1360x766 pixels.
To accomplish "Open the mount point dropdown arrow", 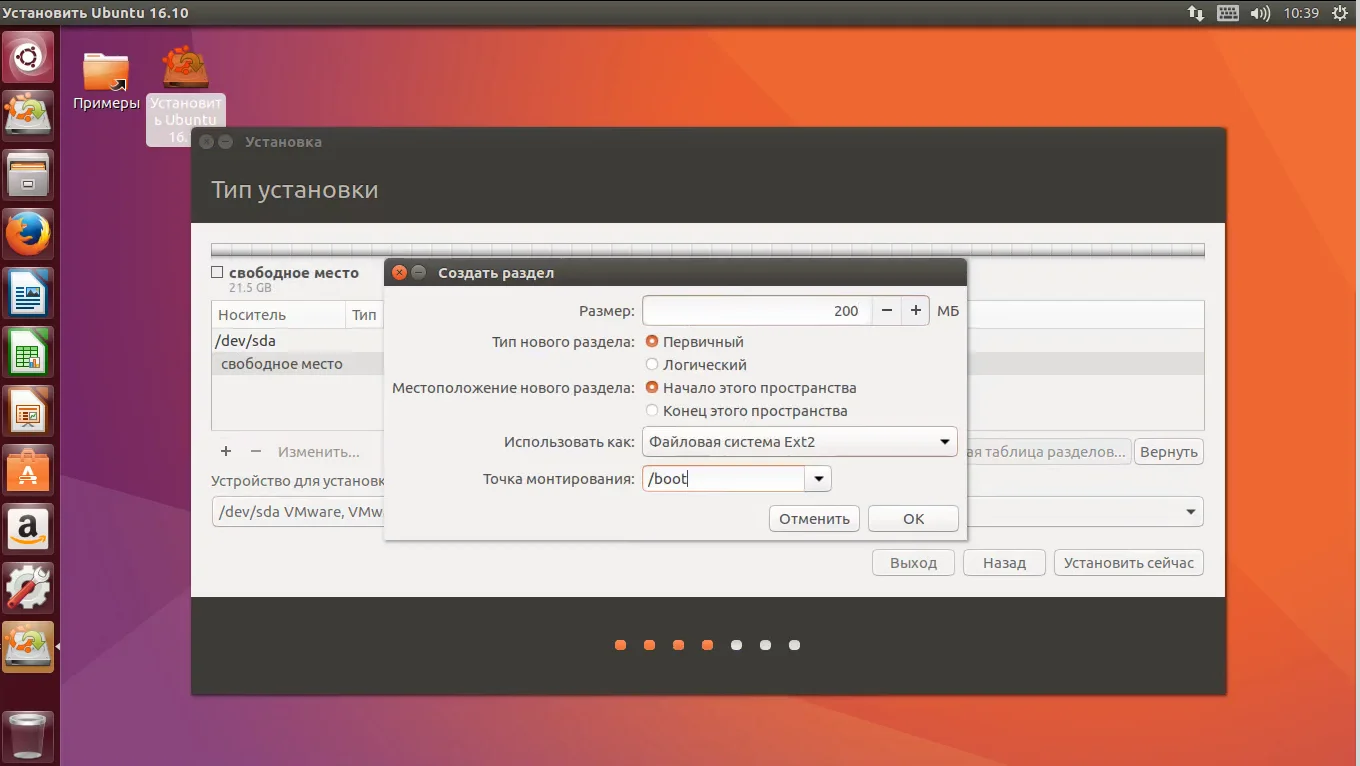I will tap(819, 479).
